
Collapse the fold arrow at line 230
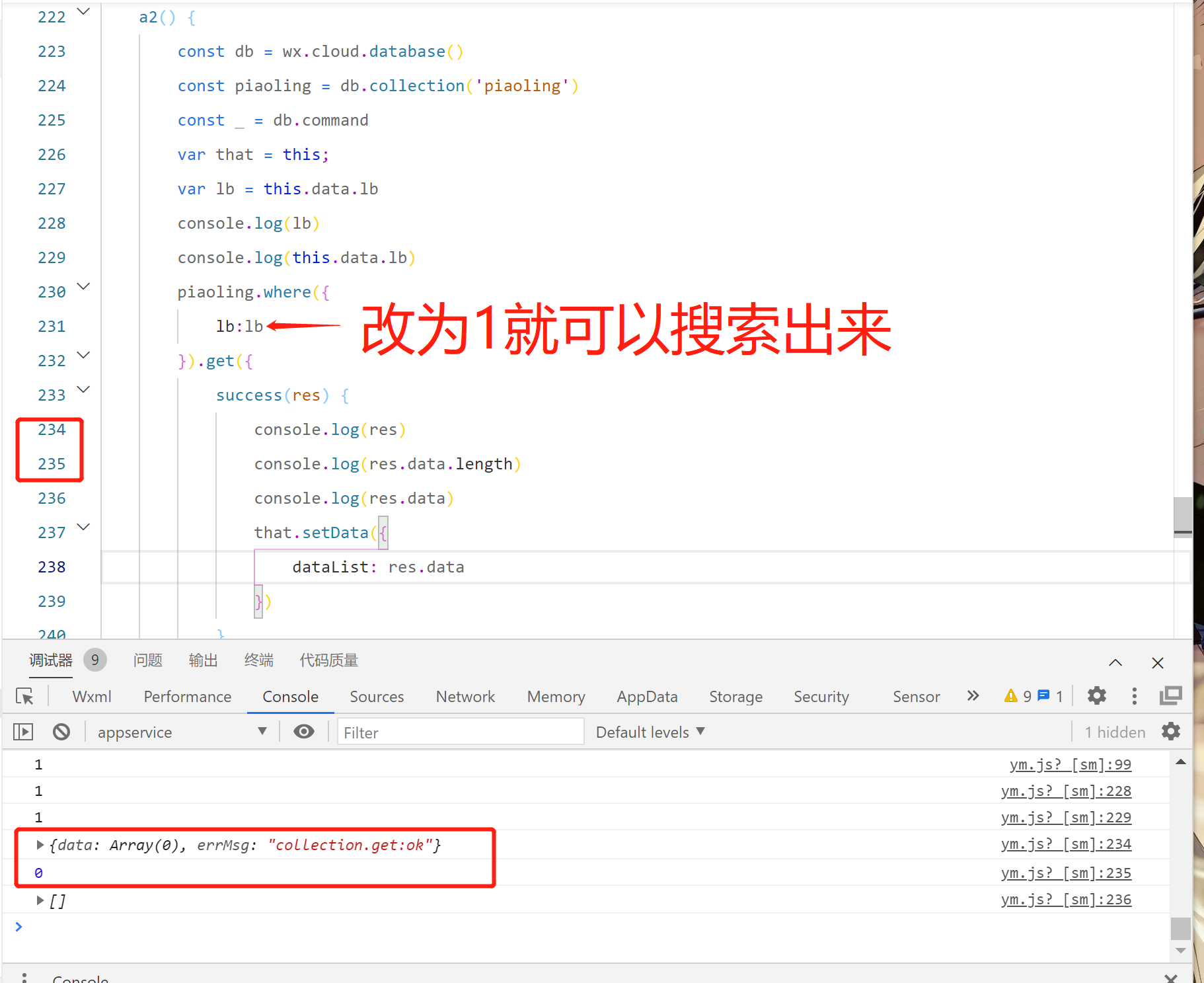pos(83,286)
